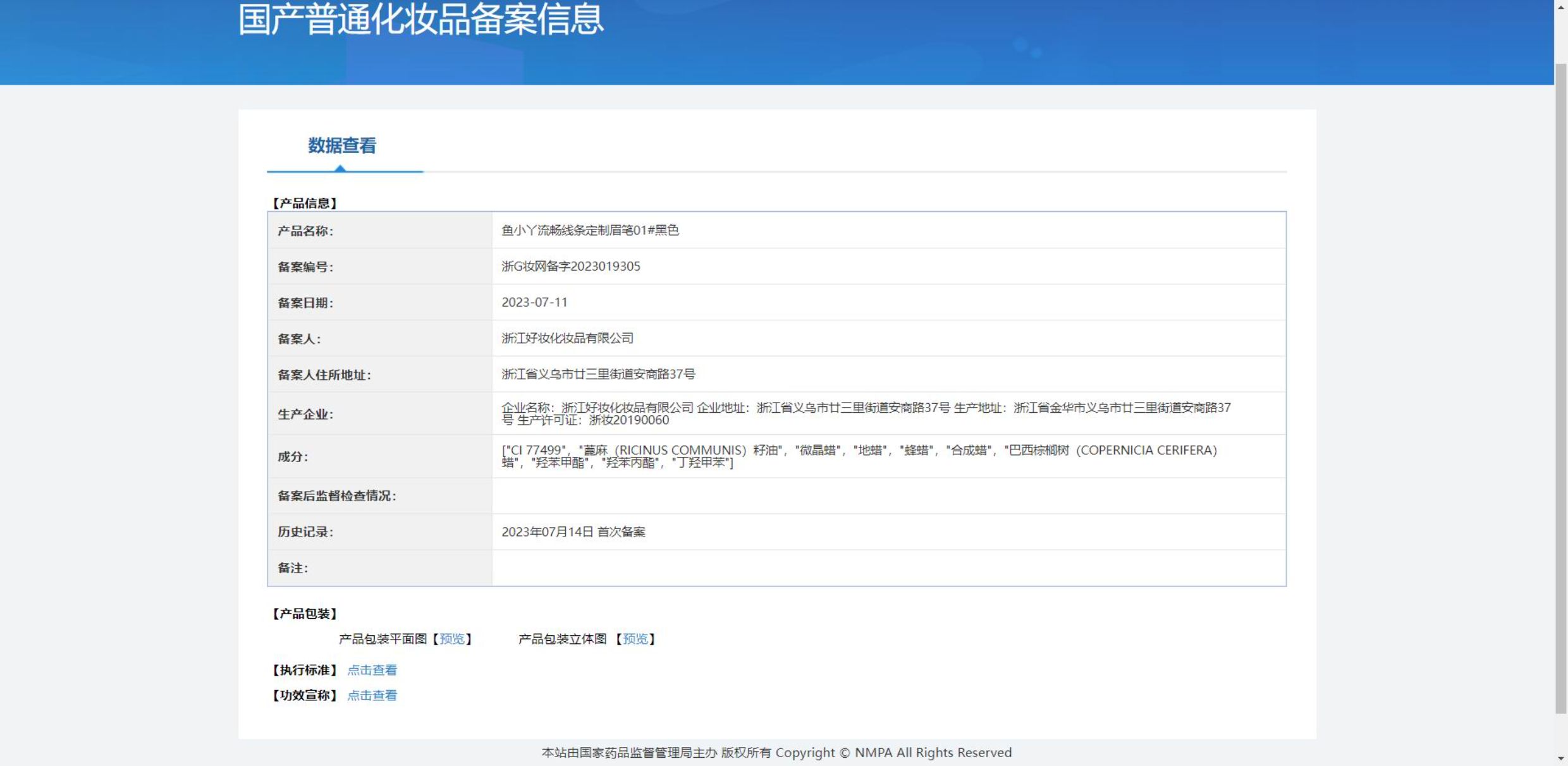This screenshot has width=1568, height=766.
Task: Click the 成分: label
Action: pos(293,456)
